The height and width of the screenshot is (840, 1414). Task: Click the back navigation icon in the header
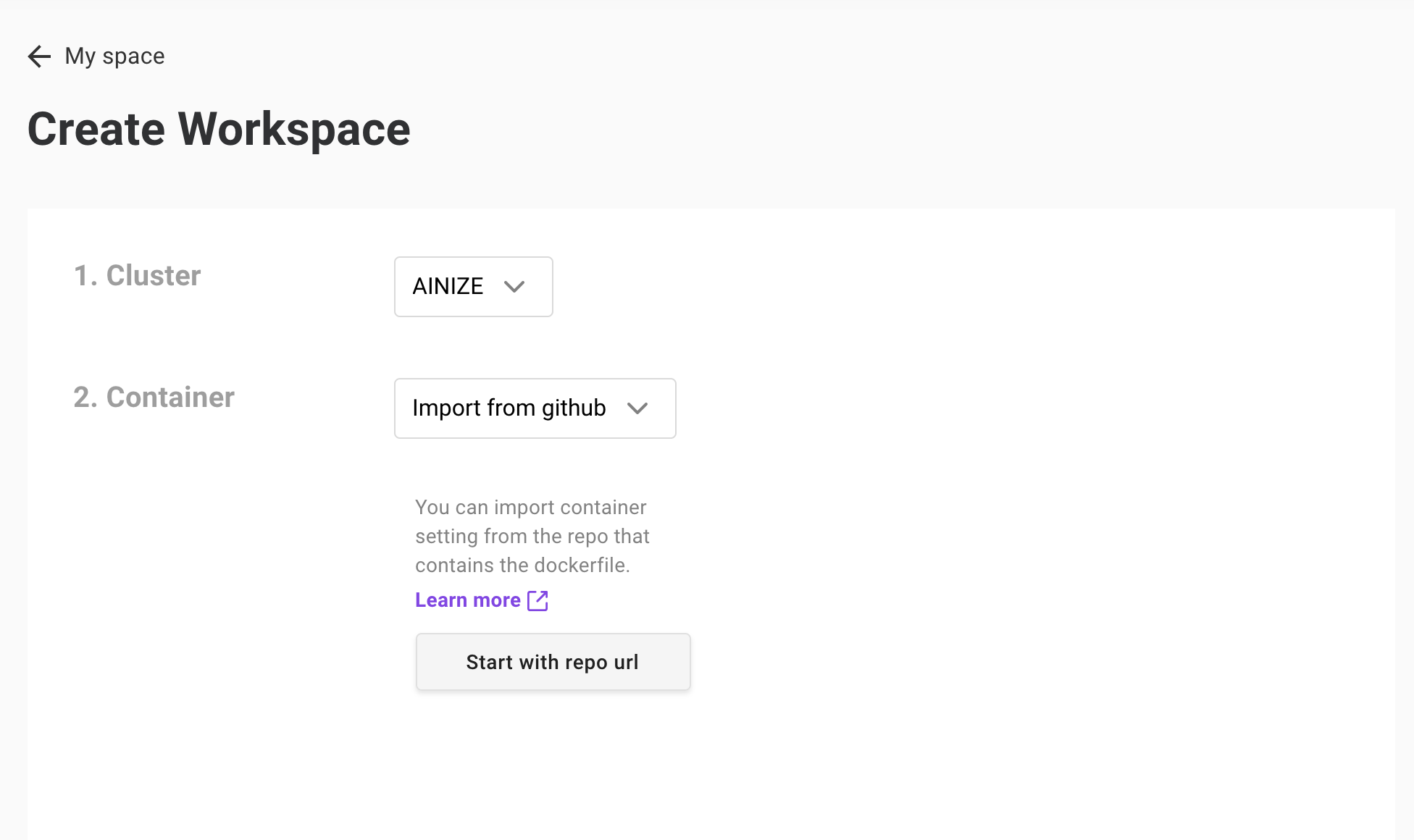(39, 56)
